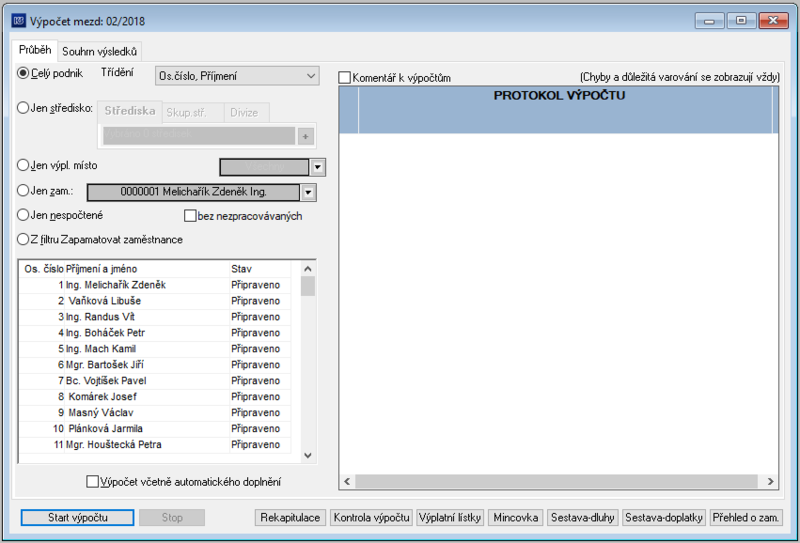Check Výpočet včetně automatického doplnění
Viewport: 800px width, 543px height.
[92, 482]
